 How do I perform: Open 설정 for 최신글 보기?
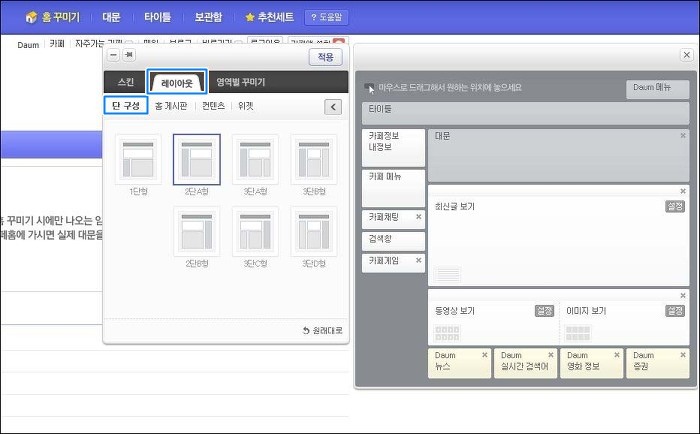pyautogui.click(x=675, y=206)
